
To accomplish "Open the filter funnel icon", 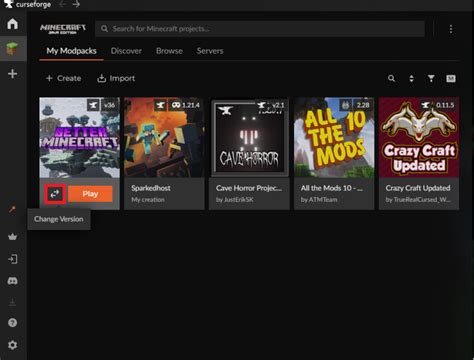I will 431,78.
